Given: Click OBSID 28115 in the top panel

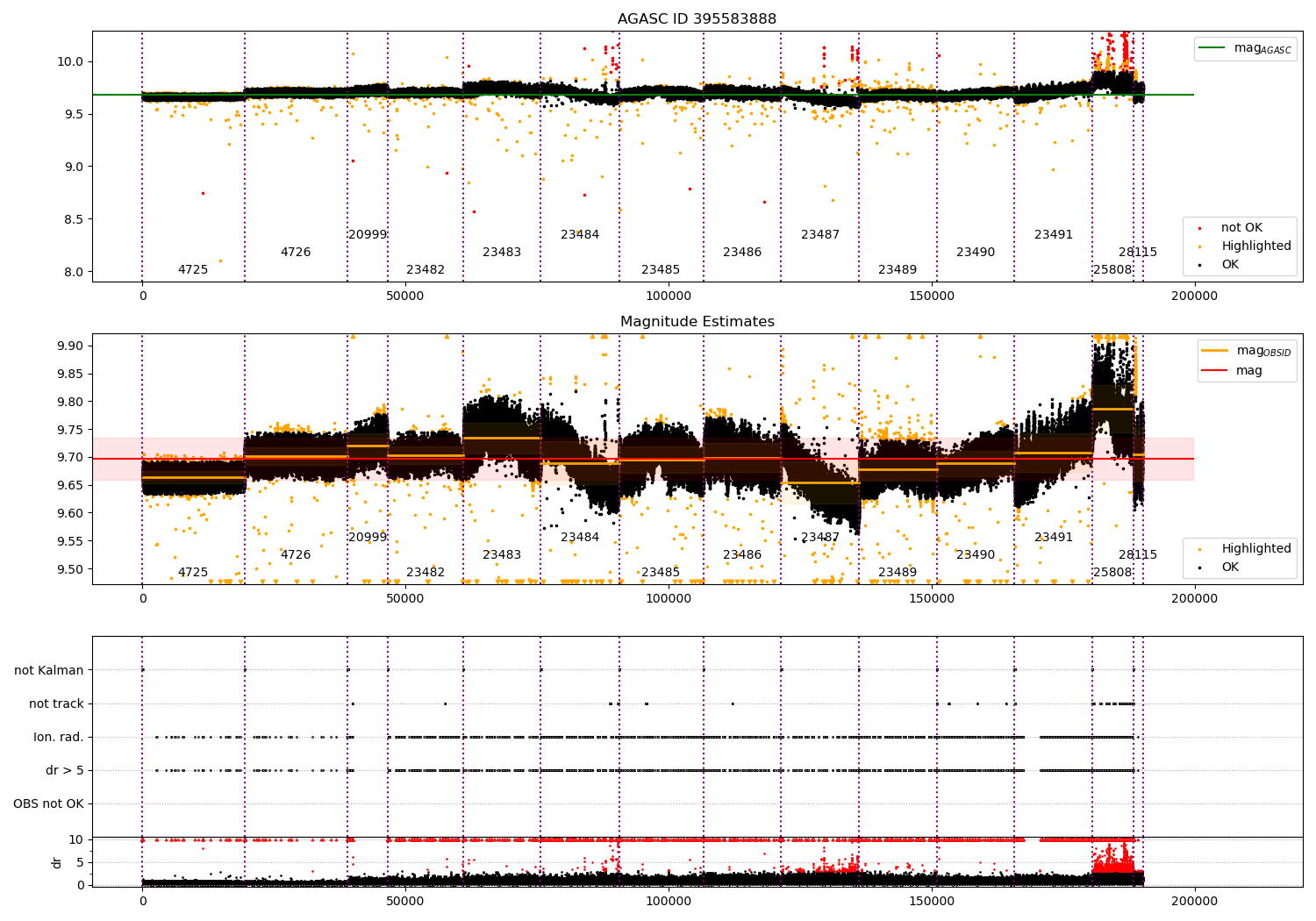Looking at the screenshot, I should 1138,252.
